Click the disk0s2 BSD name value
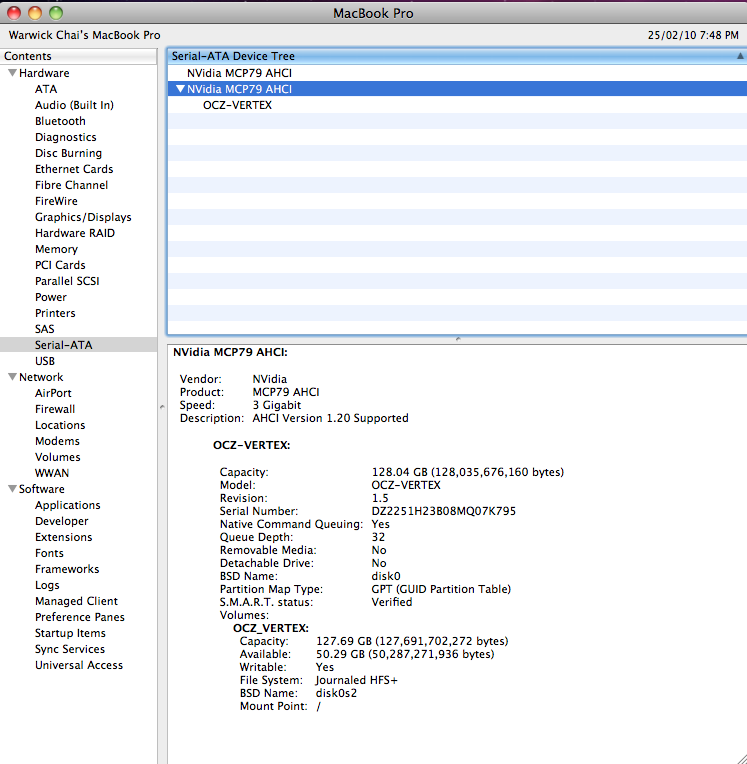Viewport: 747px width, 764px height. point(336,693)
